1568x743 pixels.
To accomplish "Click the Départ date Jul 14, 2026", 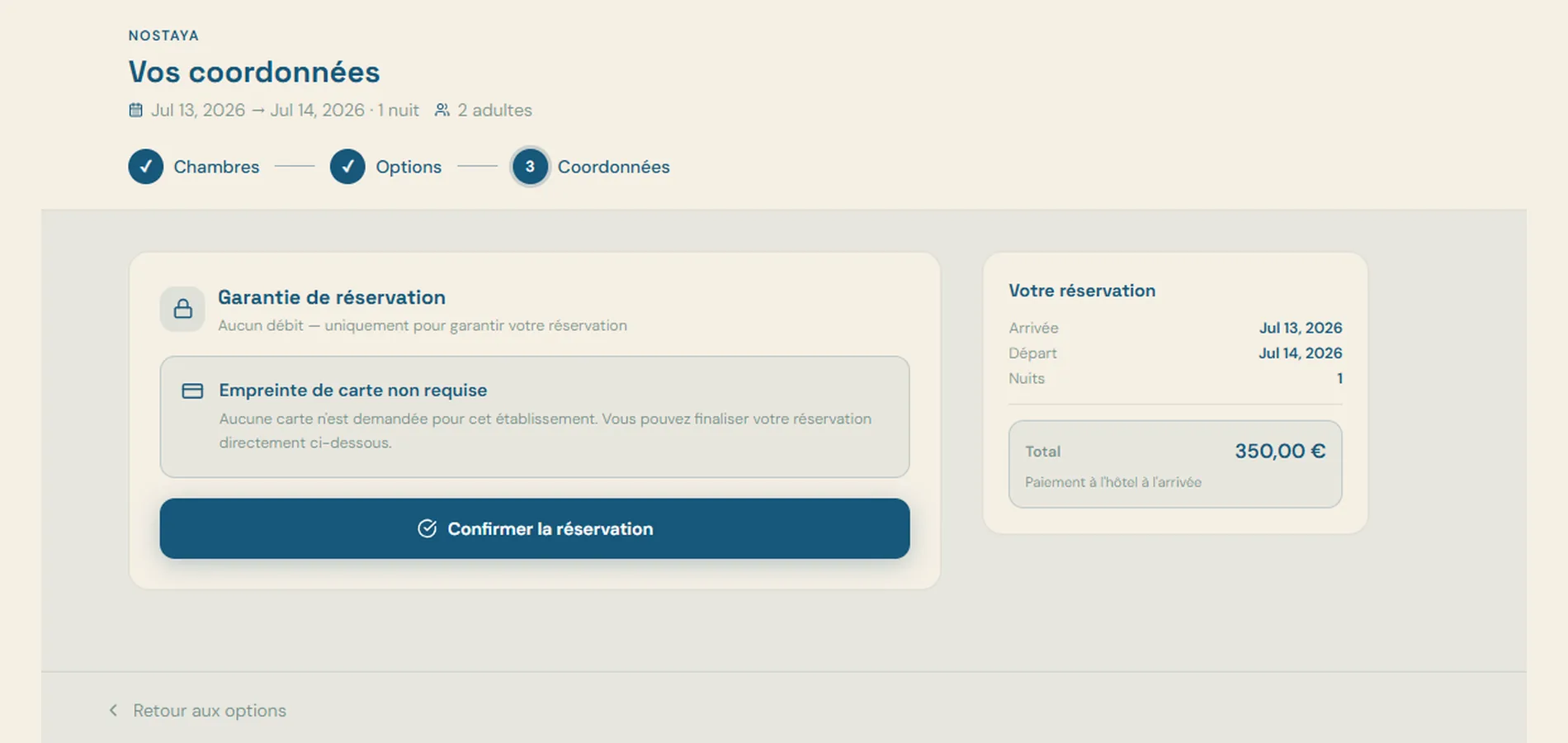I will click(x=1301, y=353).
